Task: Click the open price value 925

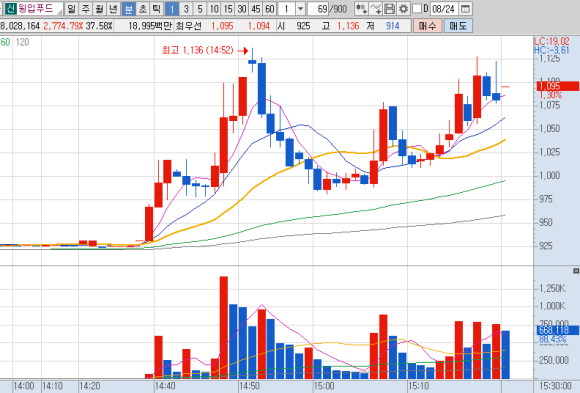Action: click(x=303, y=26)
